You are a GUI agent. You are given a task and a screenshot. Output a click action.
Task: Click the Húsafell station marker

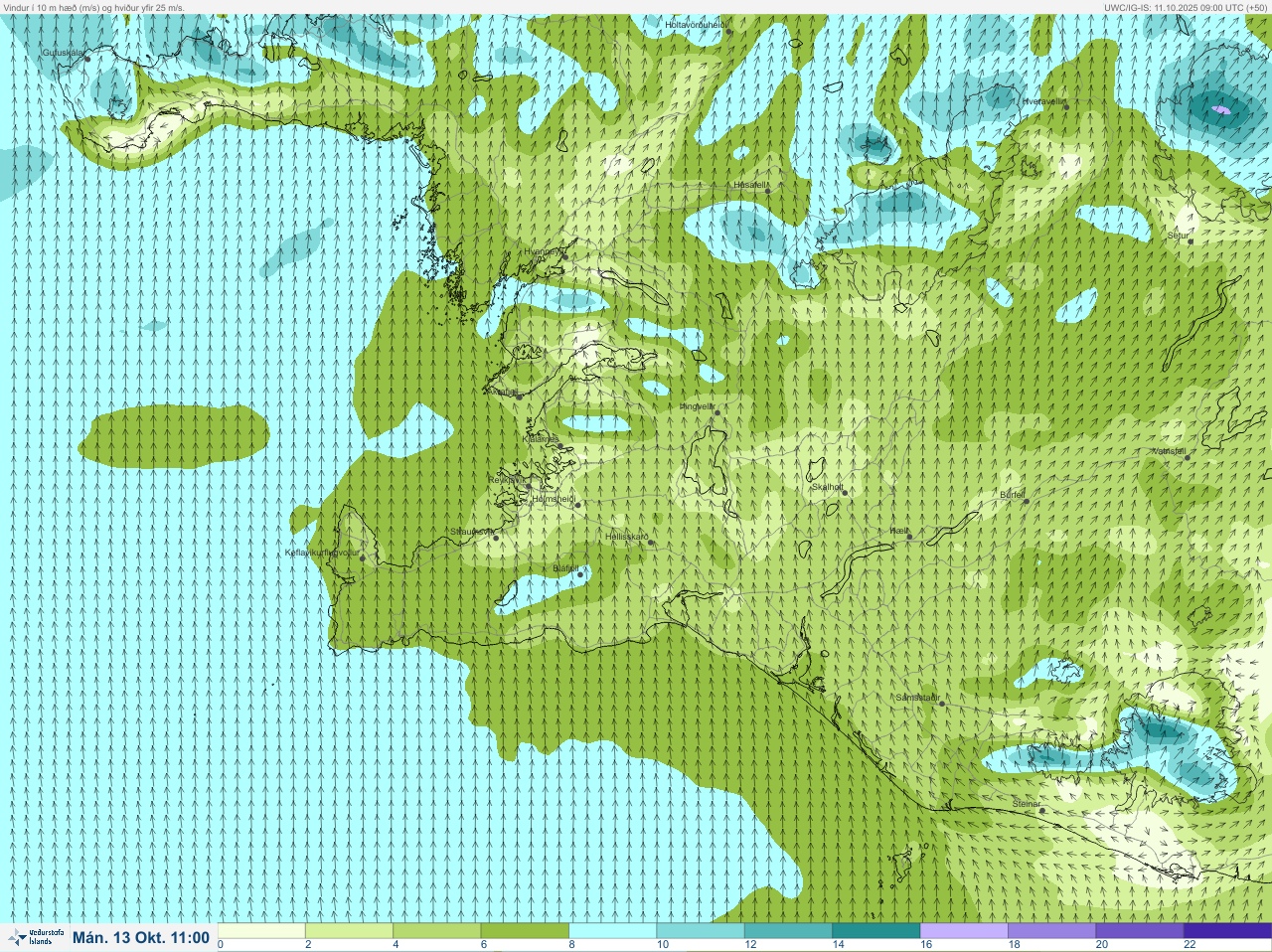tap(767, 190)
